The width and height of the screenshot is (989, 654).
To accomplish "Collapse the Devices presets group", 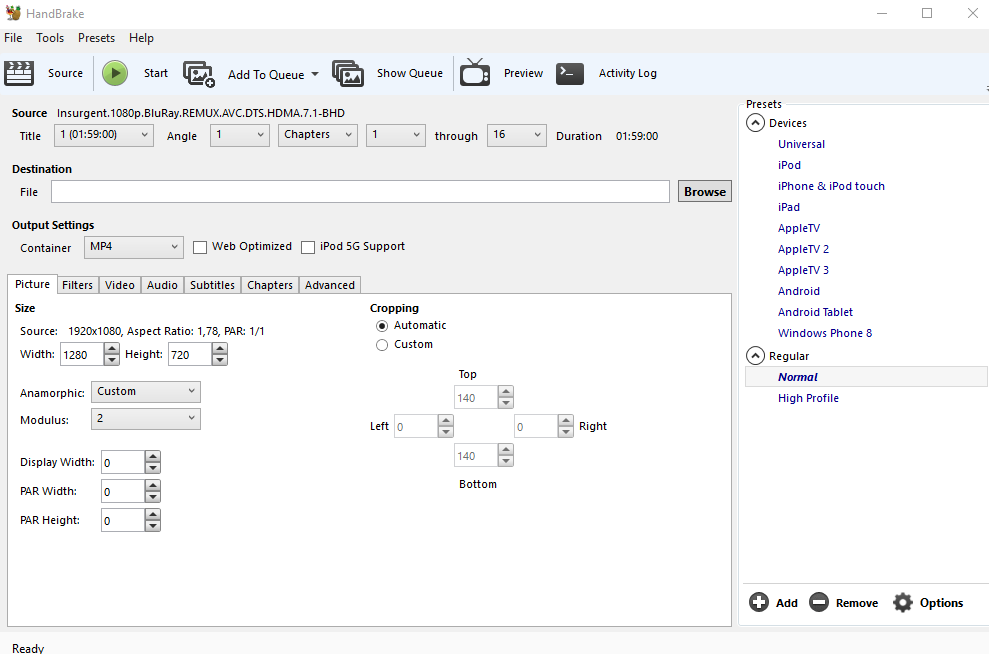I will coord(755,123).
